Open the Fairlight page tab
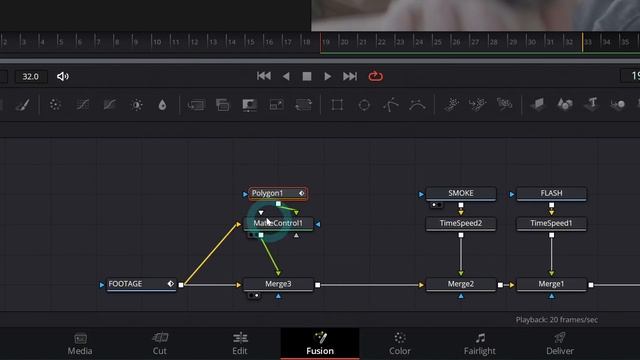Image resolution: width=640 pixels, height=360 pixels. [480, 344]
